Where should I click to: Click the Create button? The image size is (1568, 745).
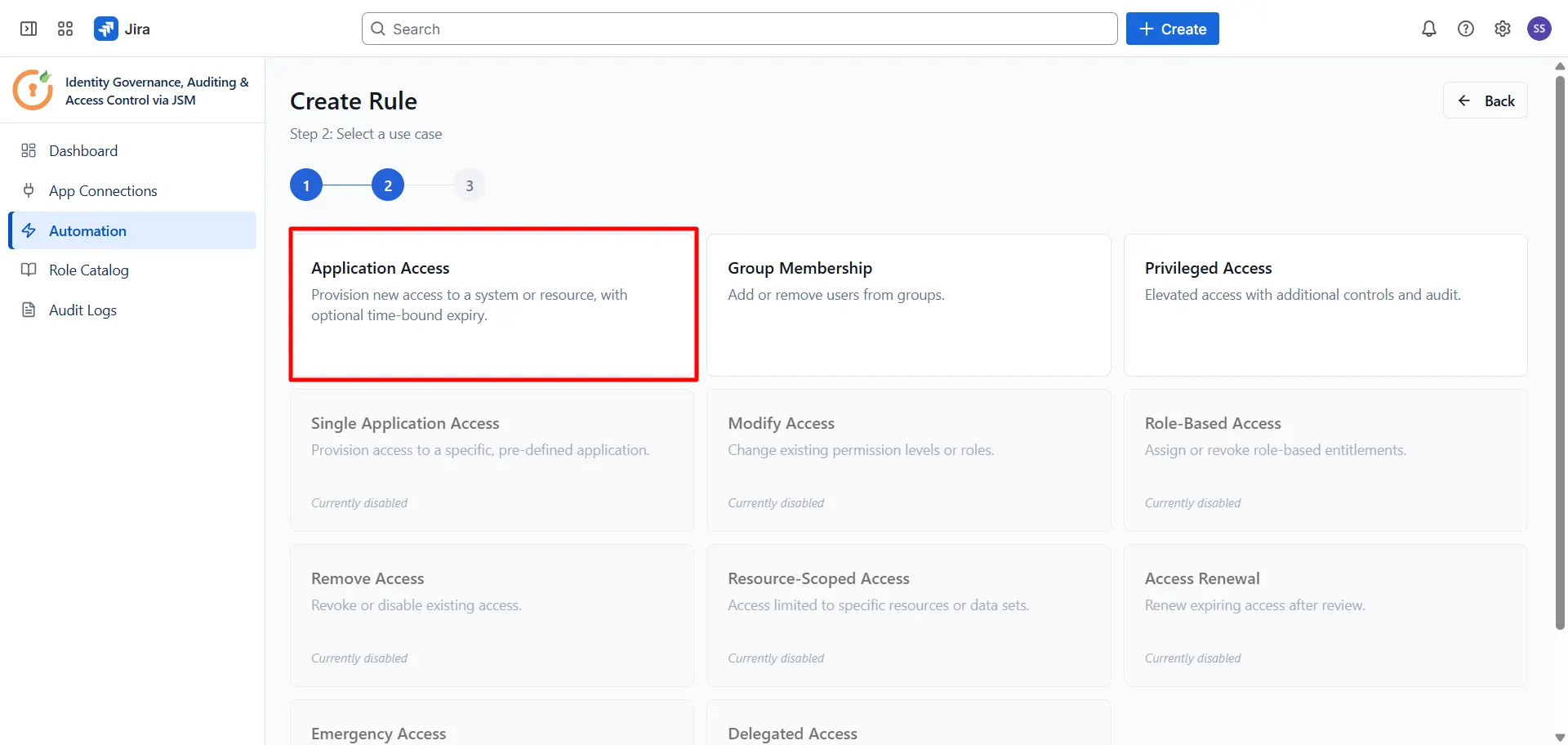(x=1172, y=29)
